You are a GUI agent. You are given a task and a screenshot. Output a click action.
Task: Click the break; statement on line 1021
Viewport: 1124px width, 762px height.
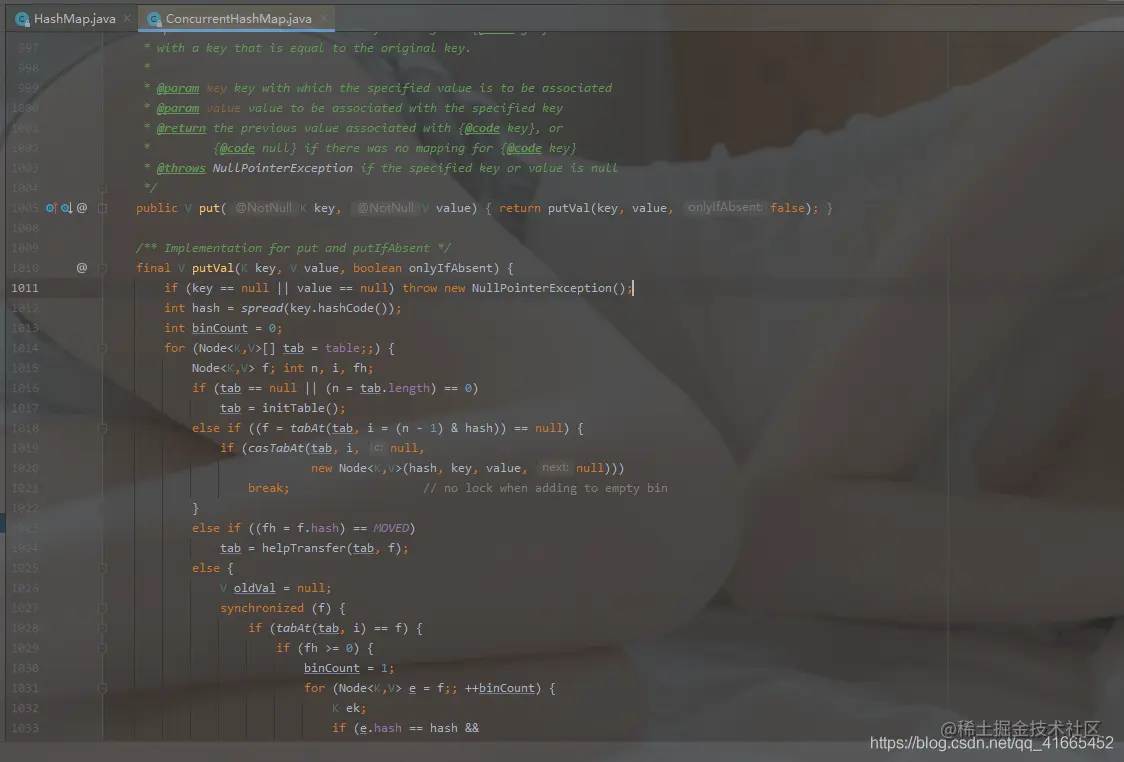[x=269, y=488]
